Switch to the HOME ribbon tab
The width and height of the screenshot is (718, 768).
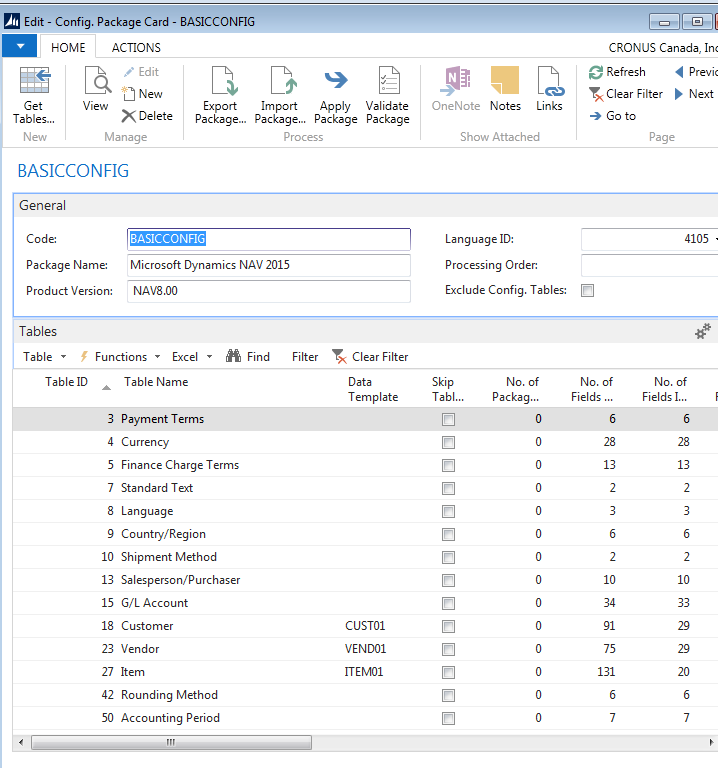click(68, 48)
